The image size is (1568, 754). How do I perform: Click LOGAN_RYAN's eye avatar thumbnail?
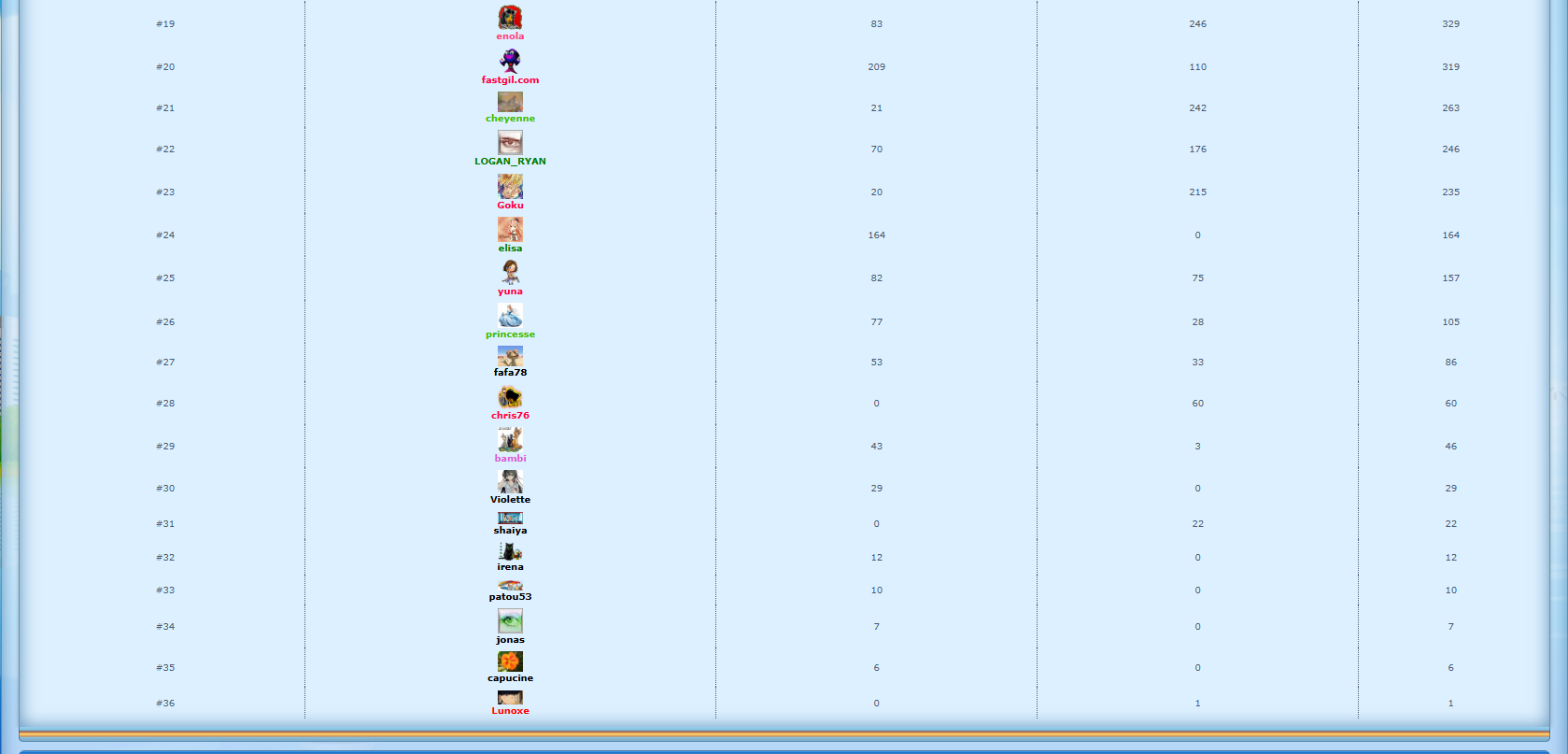510,142
